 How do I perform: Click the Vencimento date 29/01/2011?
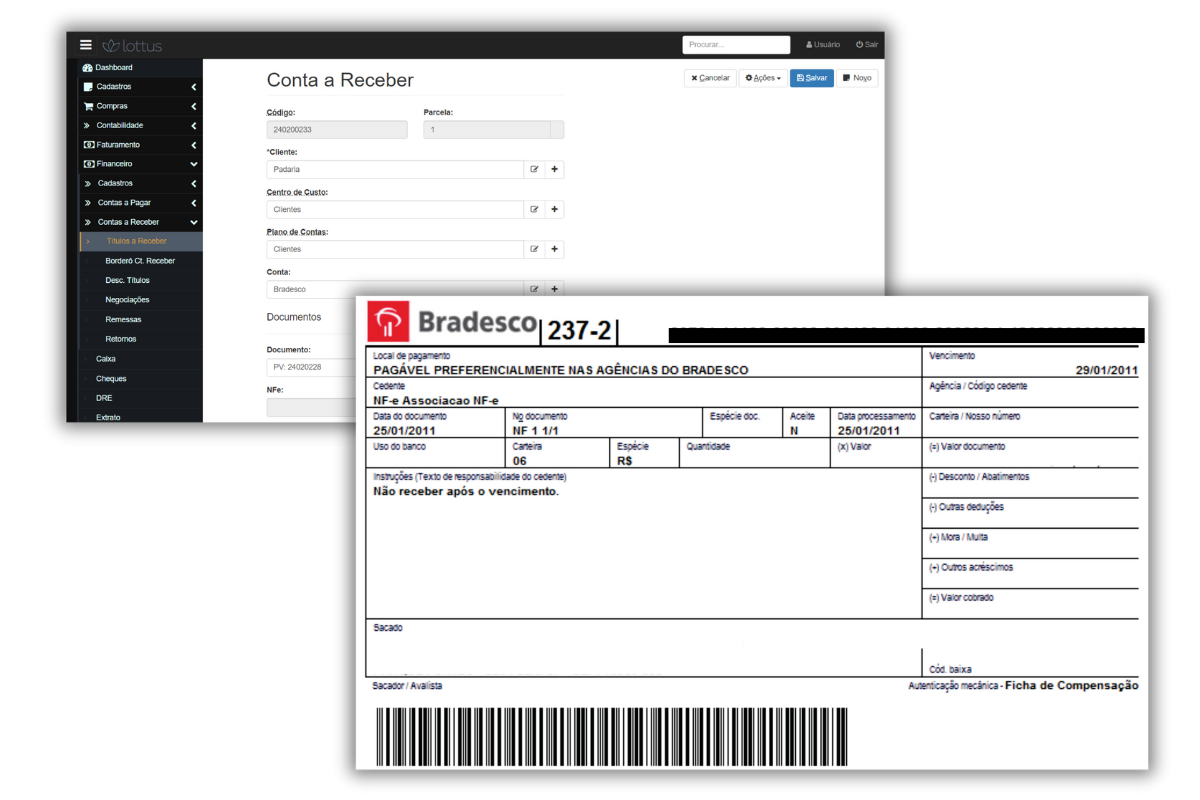point(1107,370)
